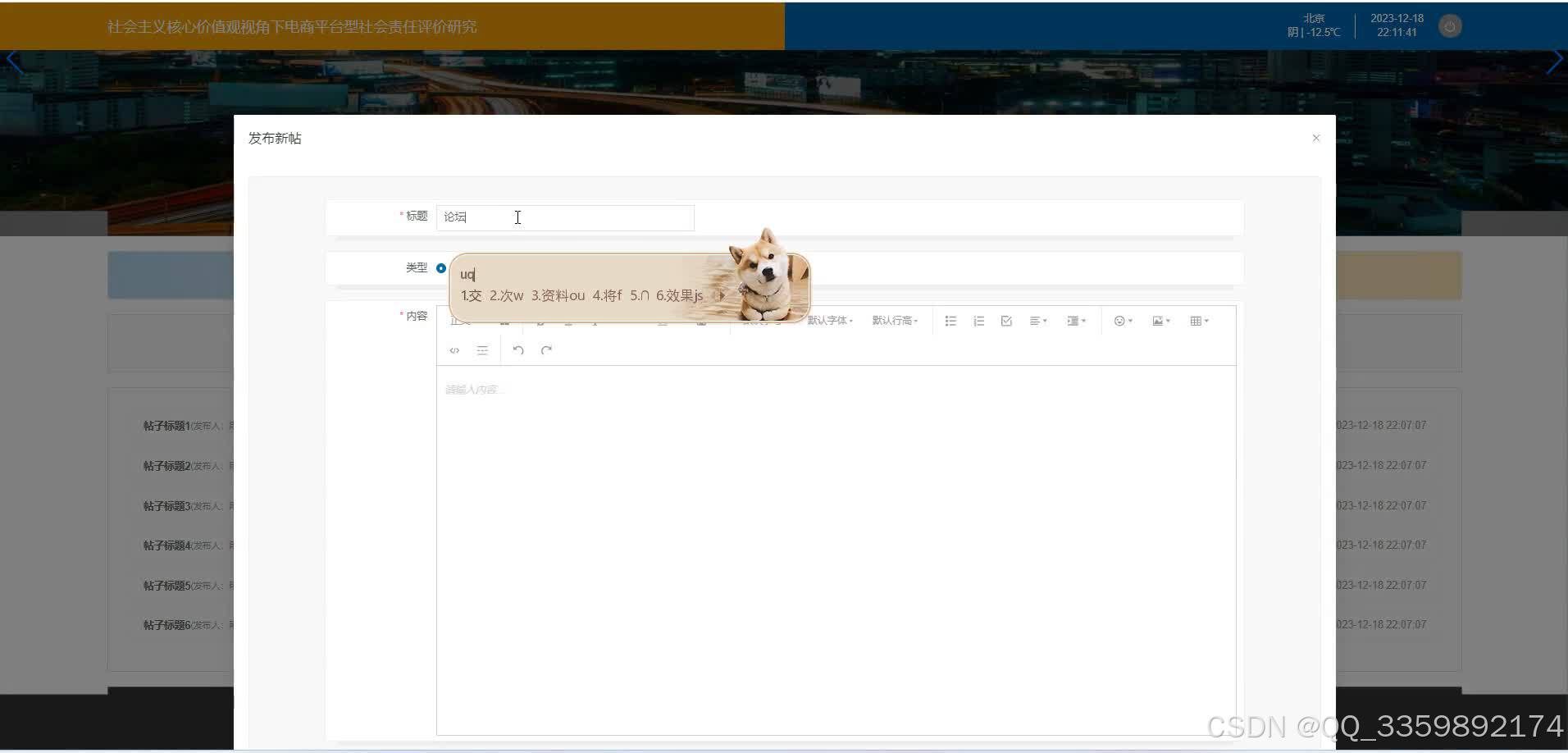Choose IME candidate 1 交
1568x753 pixels.
pyautogui.click(x=471, y=295)
